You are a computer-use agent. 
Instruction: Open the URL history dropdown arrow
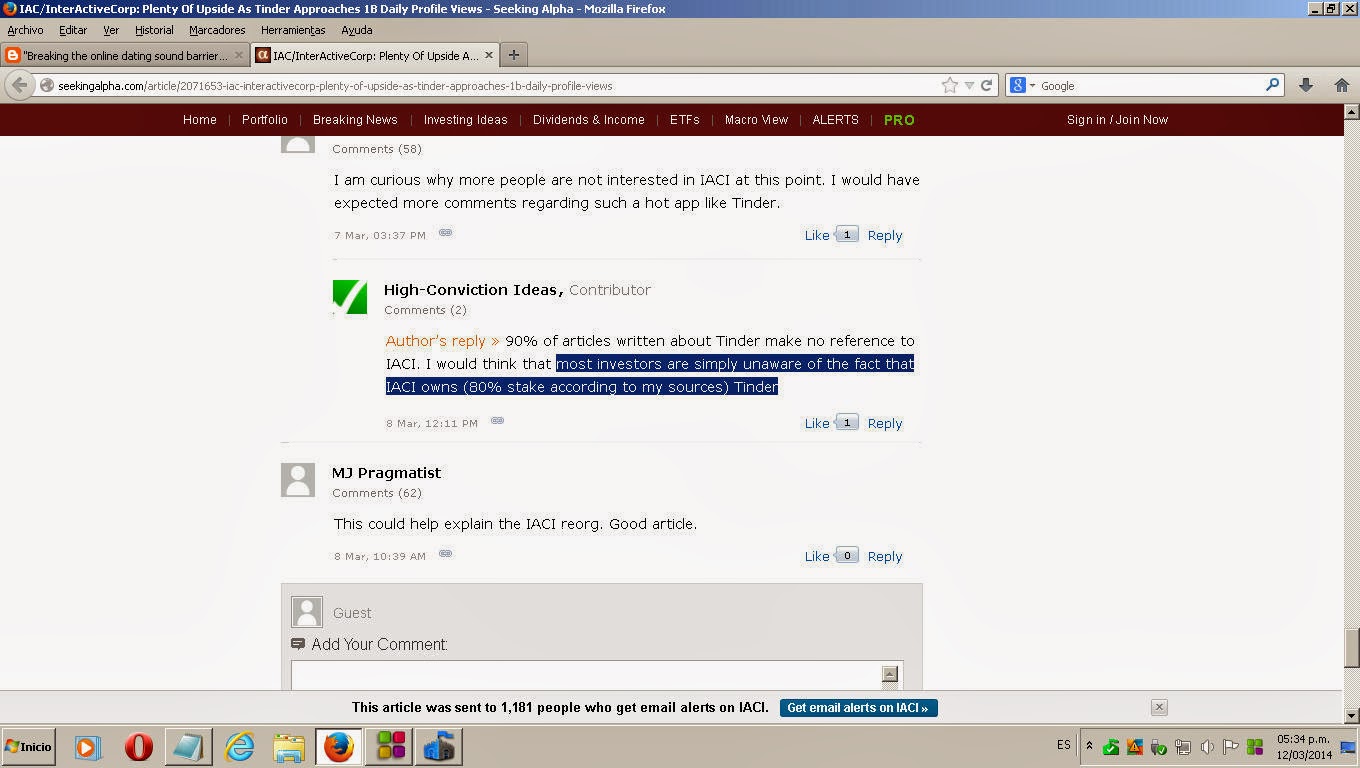point(969,86)
